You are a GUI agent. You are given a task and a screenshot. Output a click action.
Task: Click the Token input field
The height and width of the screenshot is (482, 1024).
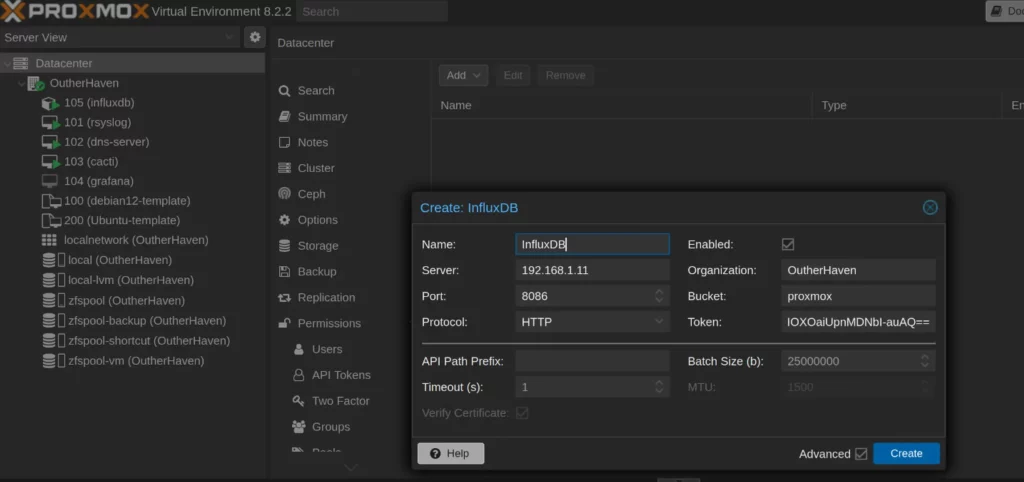pos(858,322)
